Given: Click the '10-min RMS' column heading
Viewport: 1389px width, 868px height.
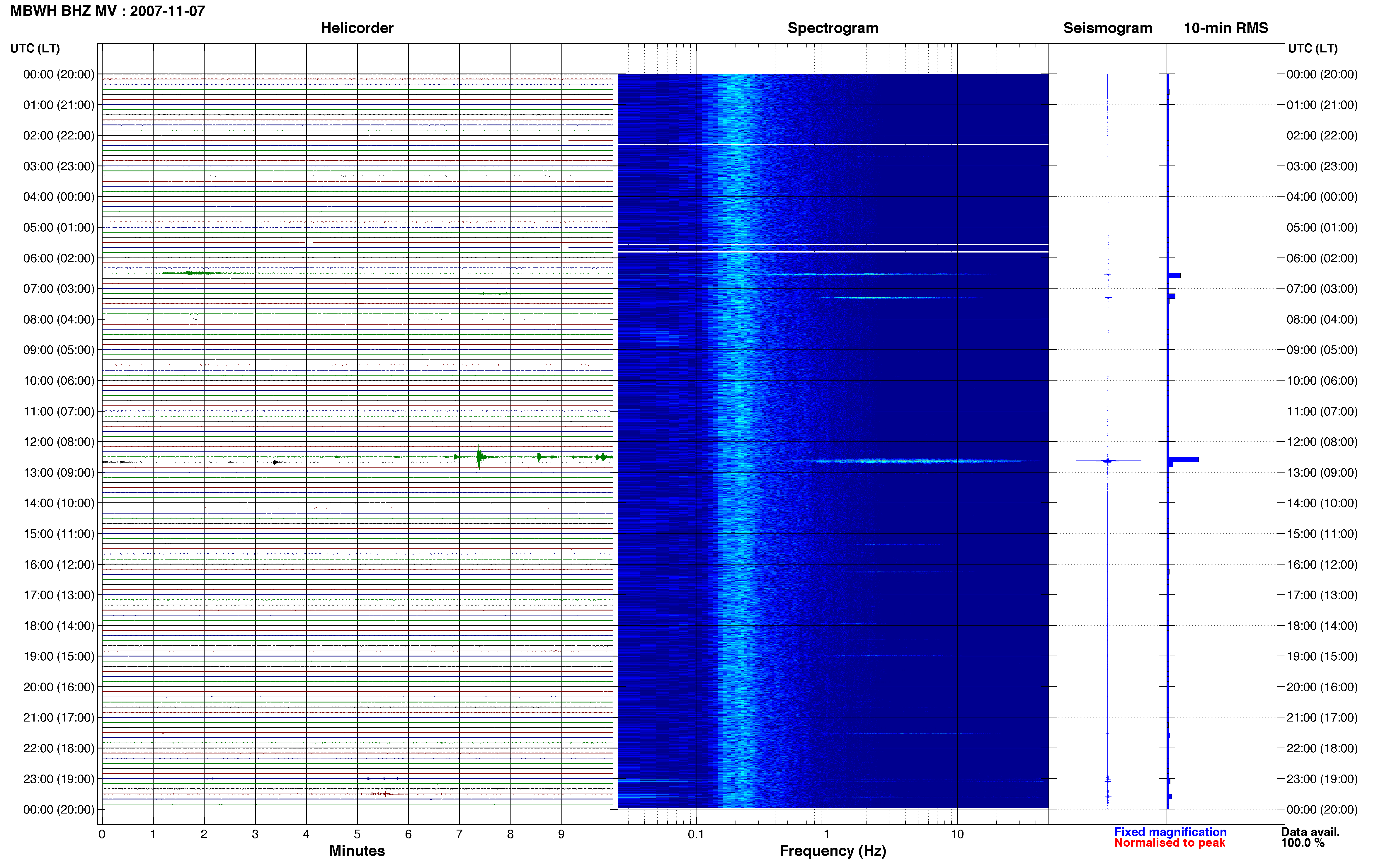Looking at the screenshot, I should [1225, 28].
